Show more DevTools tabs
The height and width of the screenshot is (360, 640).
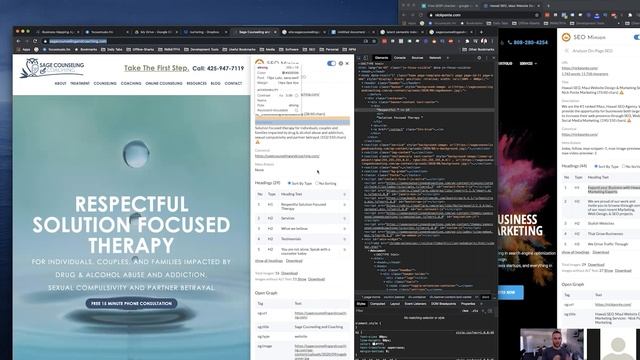pyautogui.click(x=448, y=58)
